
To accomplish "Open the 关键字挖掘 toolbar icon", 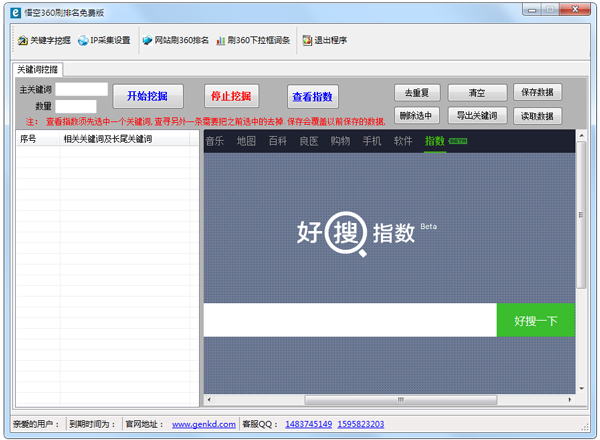I will [x=23, y=40].
